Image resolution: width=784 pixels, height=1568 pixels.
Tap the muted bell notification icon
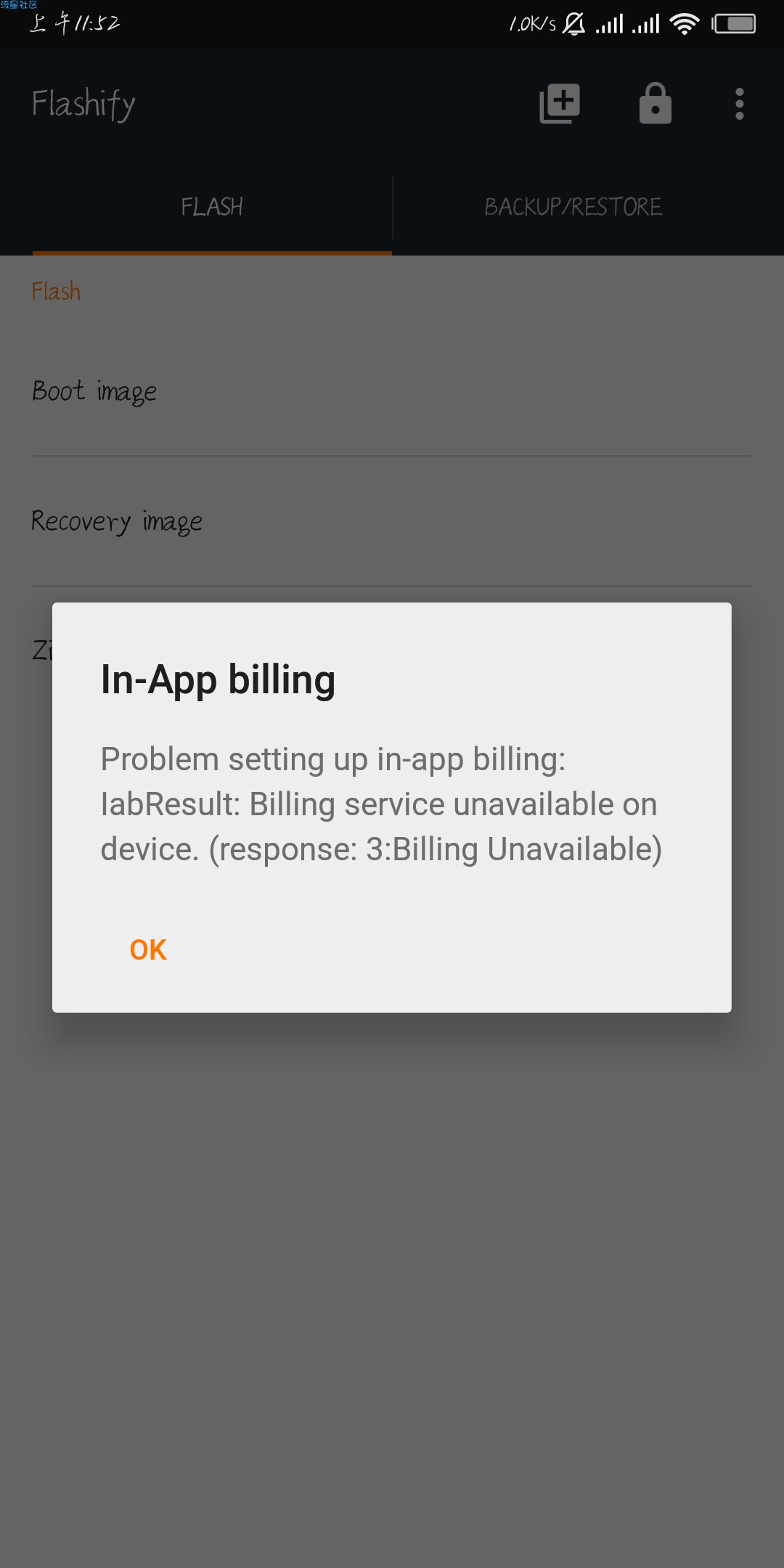(573, 24)
